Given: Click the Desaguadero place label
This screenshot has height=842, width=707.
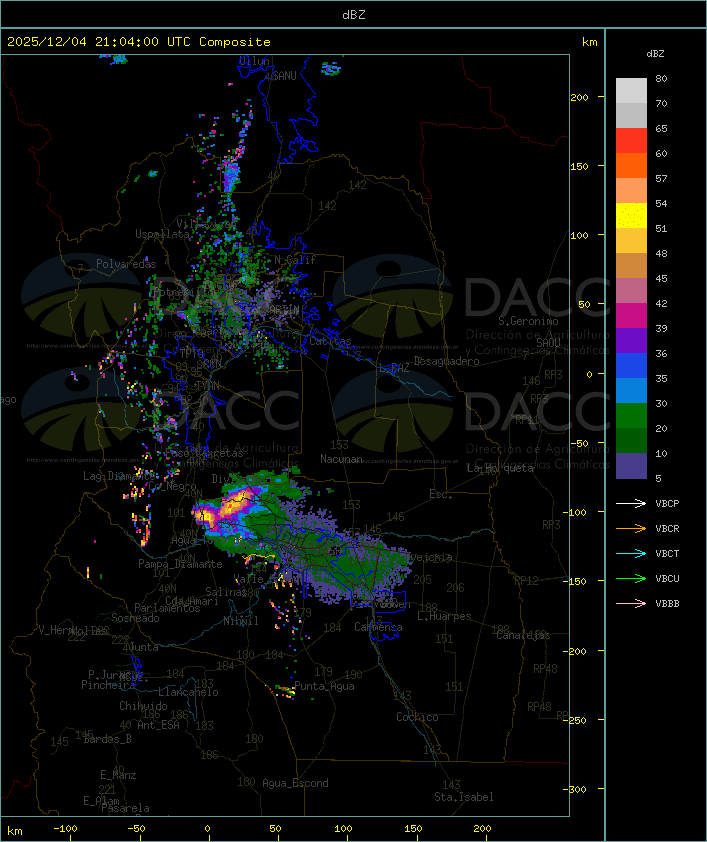Looking at the screenshot, I should point(446,361).
